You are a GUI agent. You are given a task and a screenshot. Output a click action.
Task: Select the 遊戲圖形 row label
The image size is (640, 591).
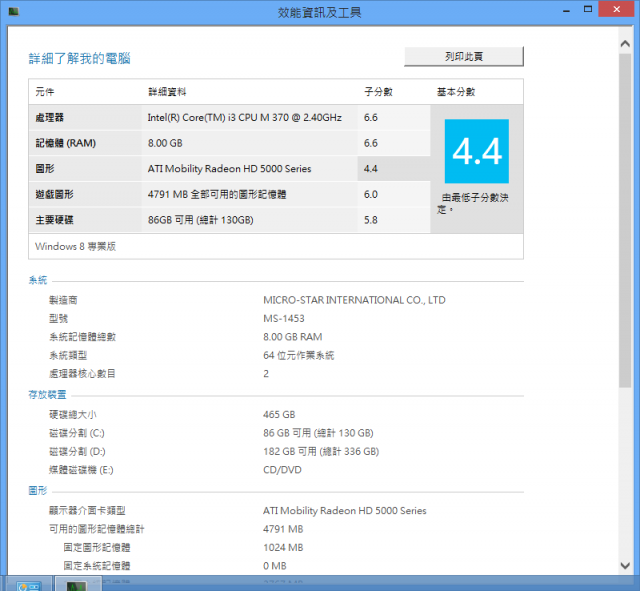(54, 194)
